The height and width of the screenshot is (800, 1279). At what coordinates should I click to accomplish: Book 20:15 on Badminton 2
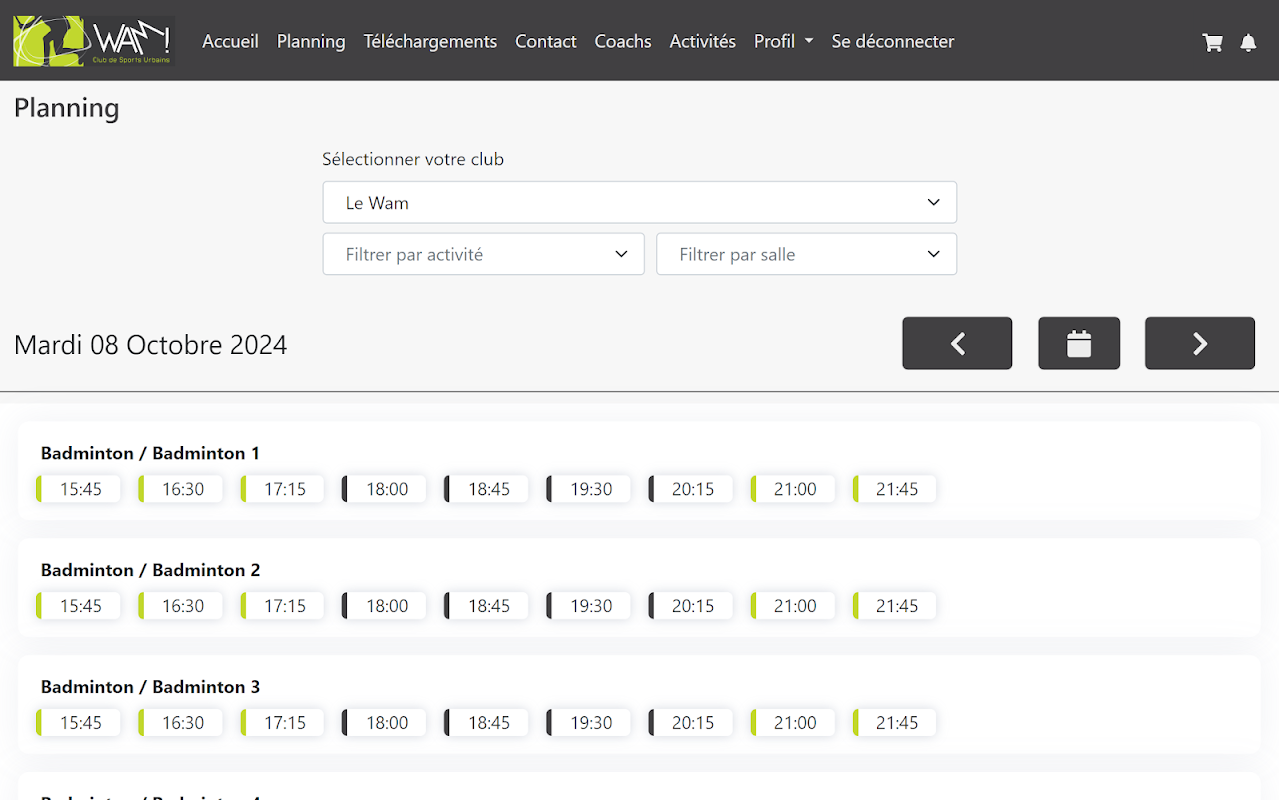[x=690, y=606]
